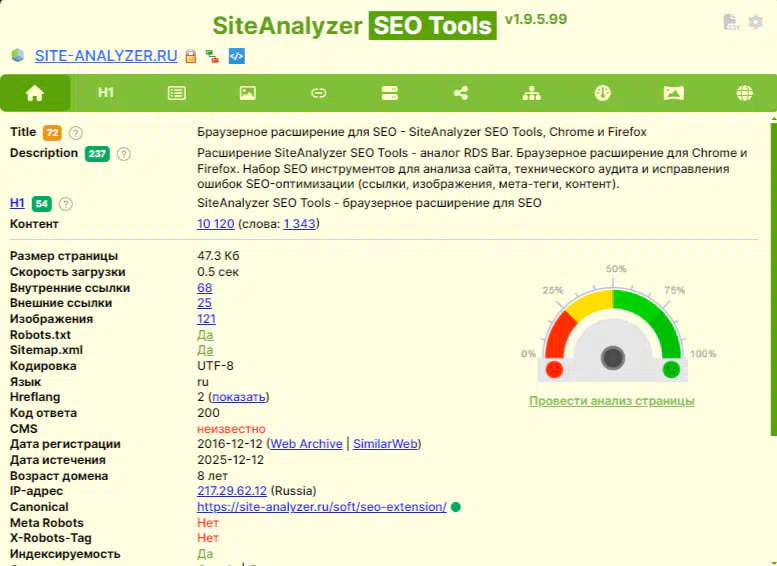Open the speed gauge tab icon
The height and width of the screenshot is (566, 777).
[602, 93]
